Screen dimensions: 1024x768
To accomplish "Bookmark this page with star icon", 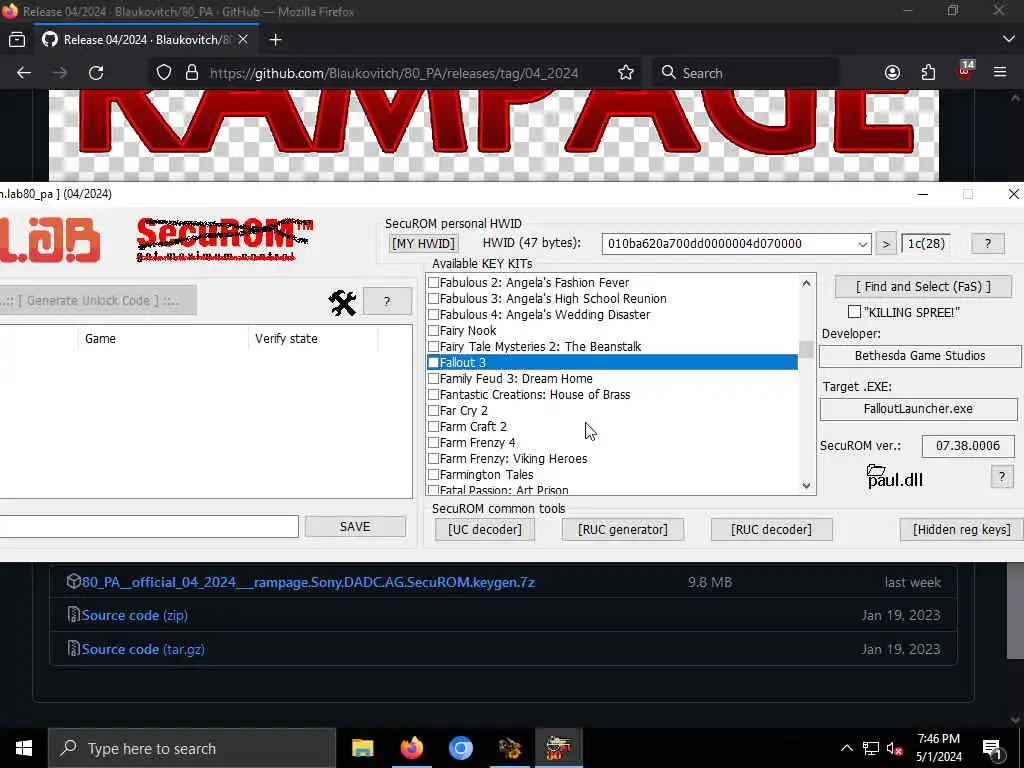I will 626,72.
